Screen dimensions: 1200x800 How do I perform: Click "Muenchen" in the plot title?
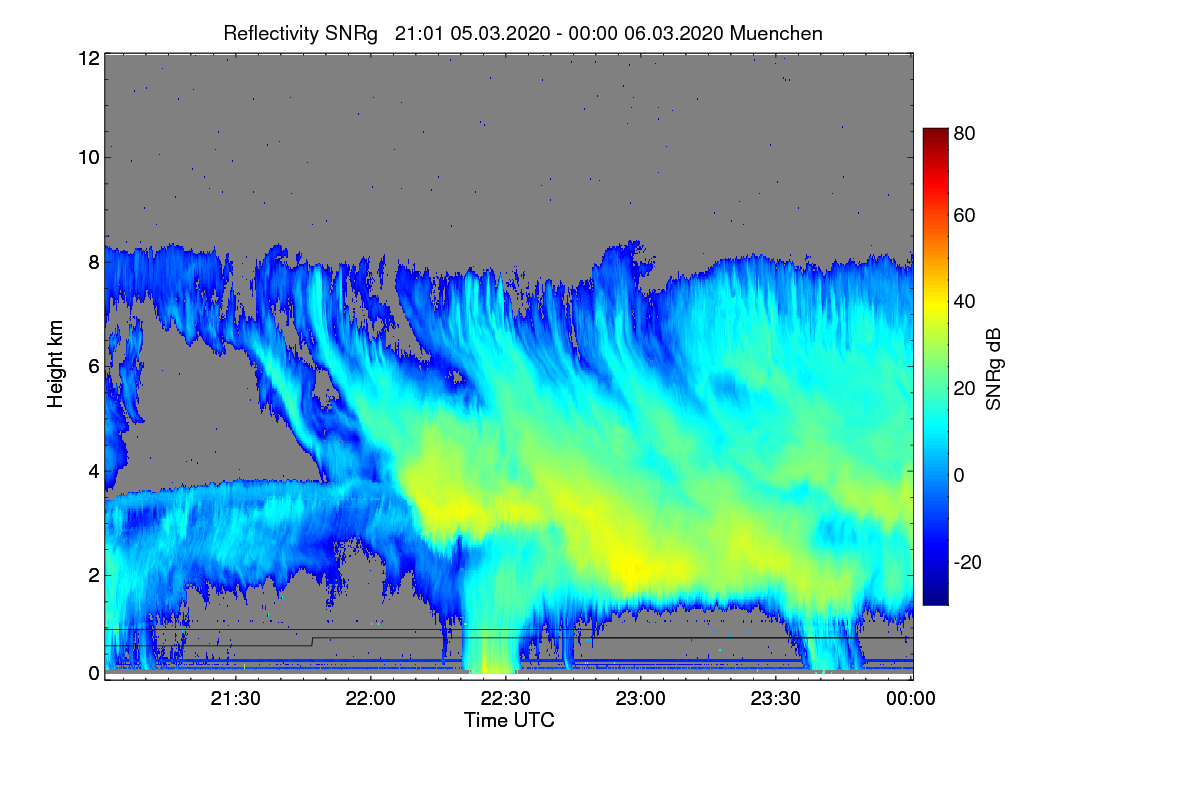[x=776, y=33]
